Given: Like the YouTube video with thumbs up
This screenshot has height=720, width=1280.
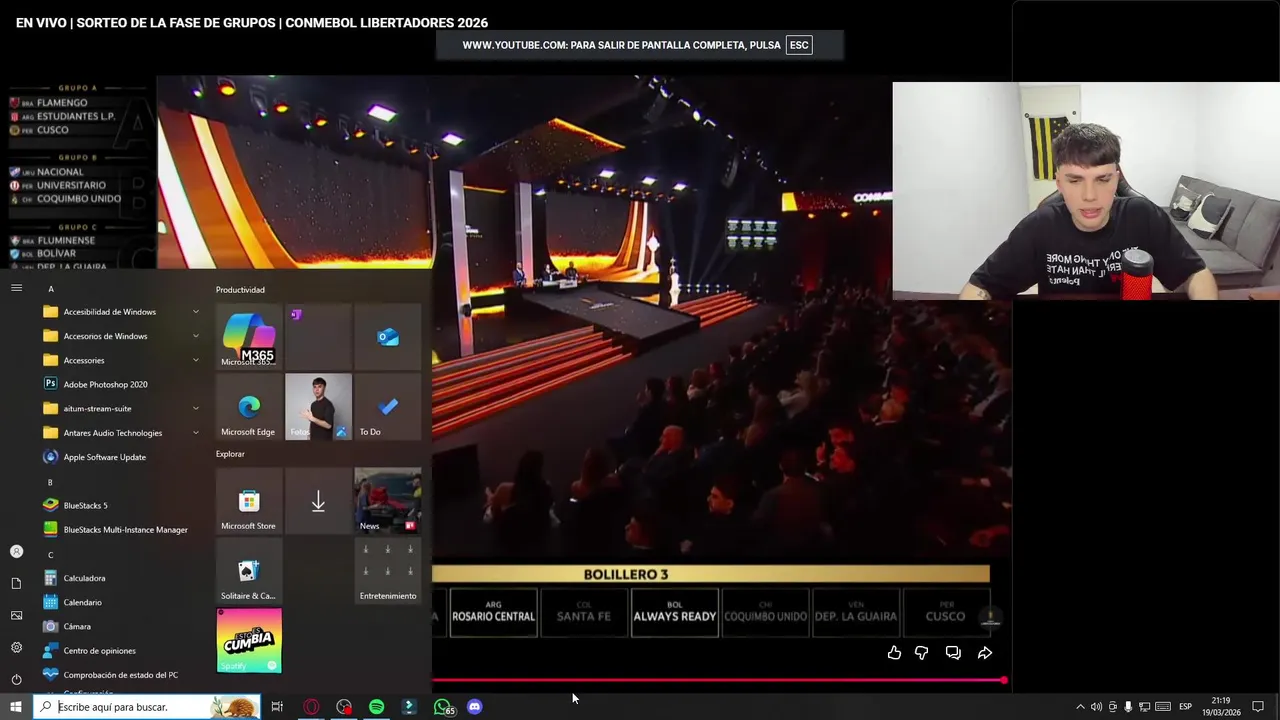Looking at the screenshot, I should pyautogui.click(x=894, y=653).
